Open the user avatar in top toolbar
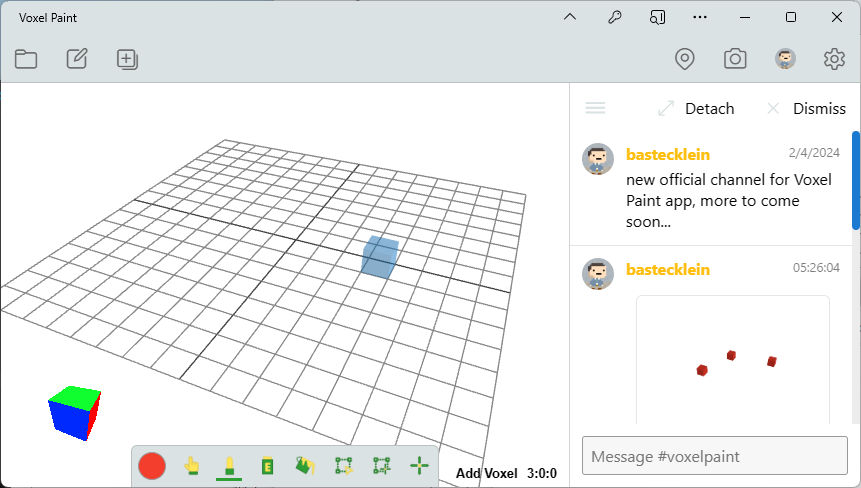 (x=785, y=58)
